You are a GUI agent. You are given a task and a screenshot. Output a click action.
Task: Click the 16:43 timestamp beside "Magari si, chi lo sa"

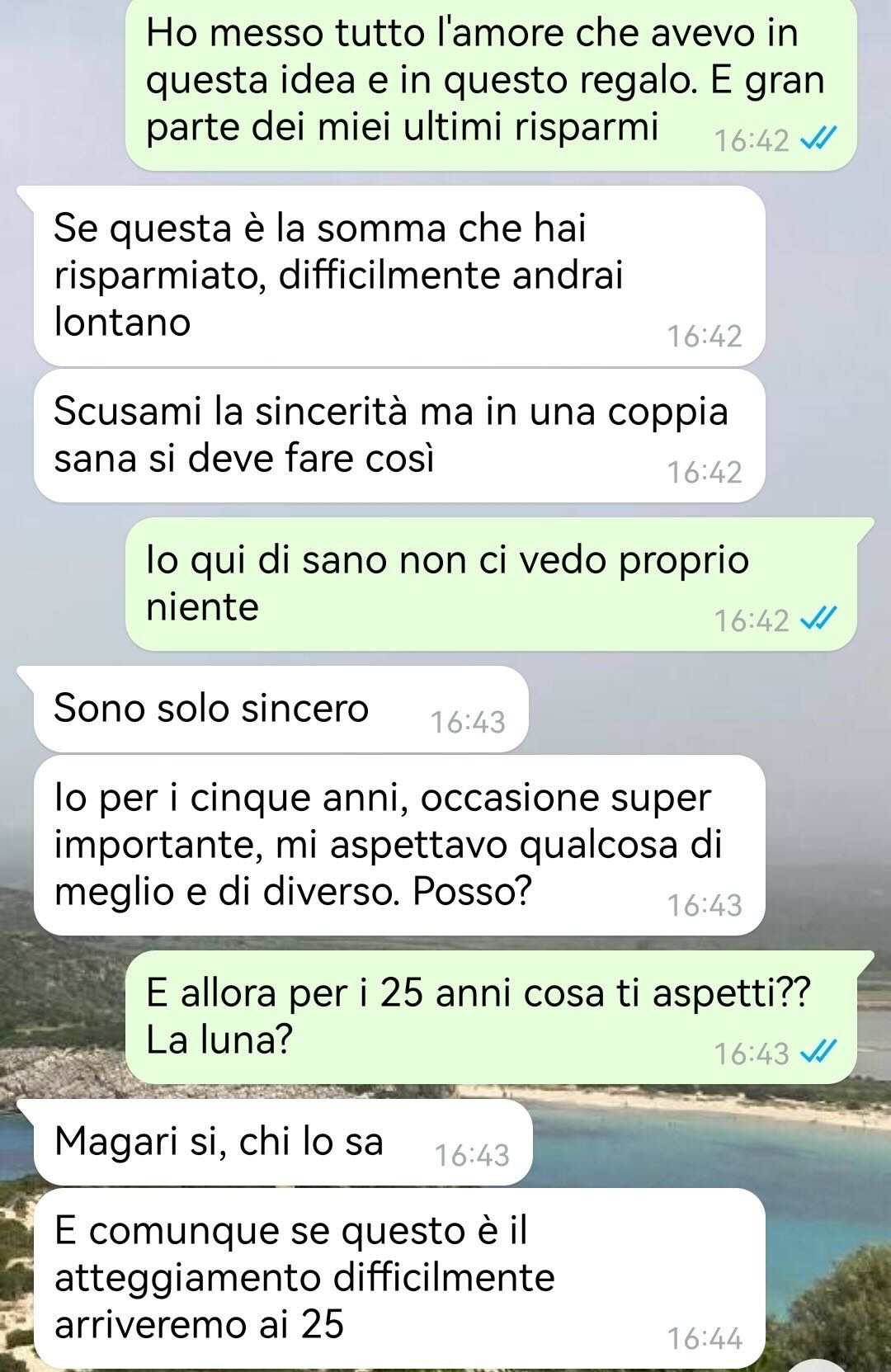tap(472, 1155)
